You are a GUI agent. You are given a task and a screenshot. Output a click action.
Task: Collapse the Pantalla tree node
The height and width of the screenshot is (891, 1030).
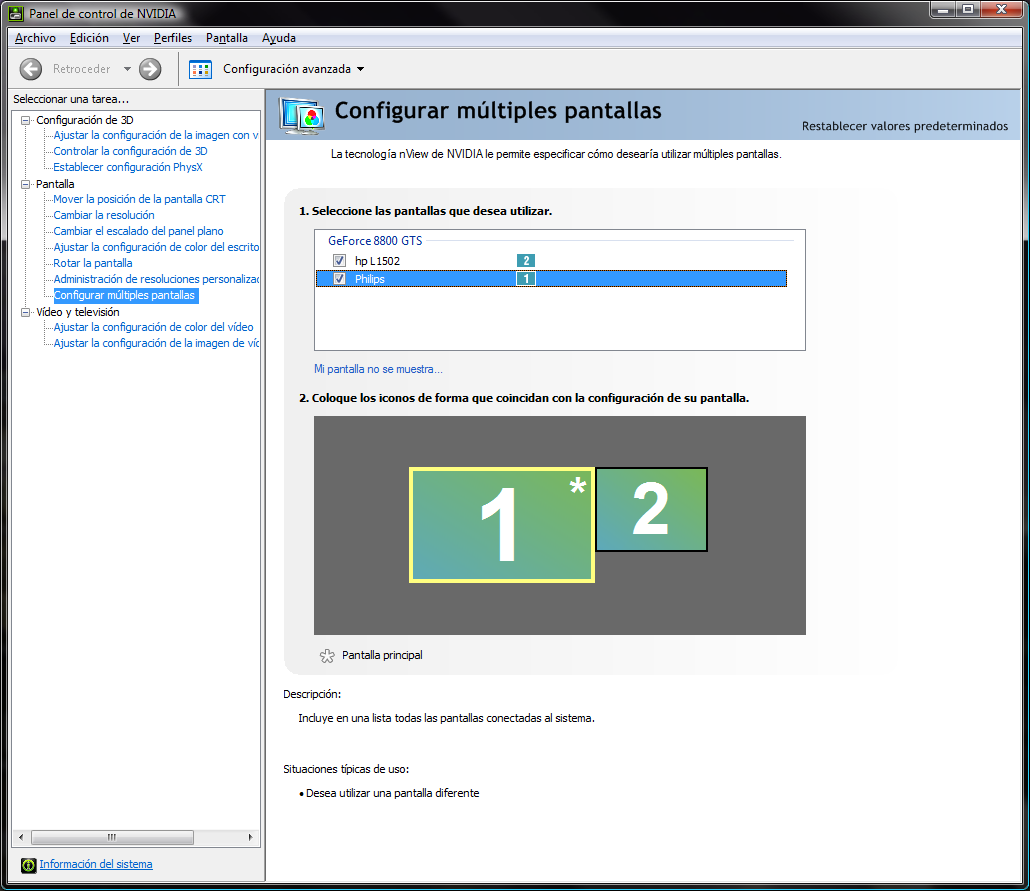pyautogui.click(x=26, y=184)
